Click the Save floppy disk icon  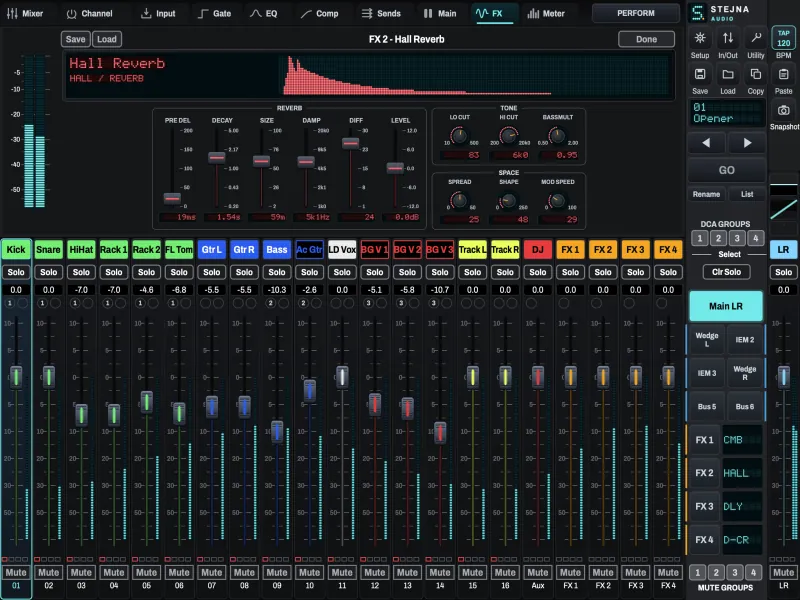[x=700, y=74]
